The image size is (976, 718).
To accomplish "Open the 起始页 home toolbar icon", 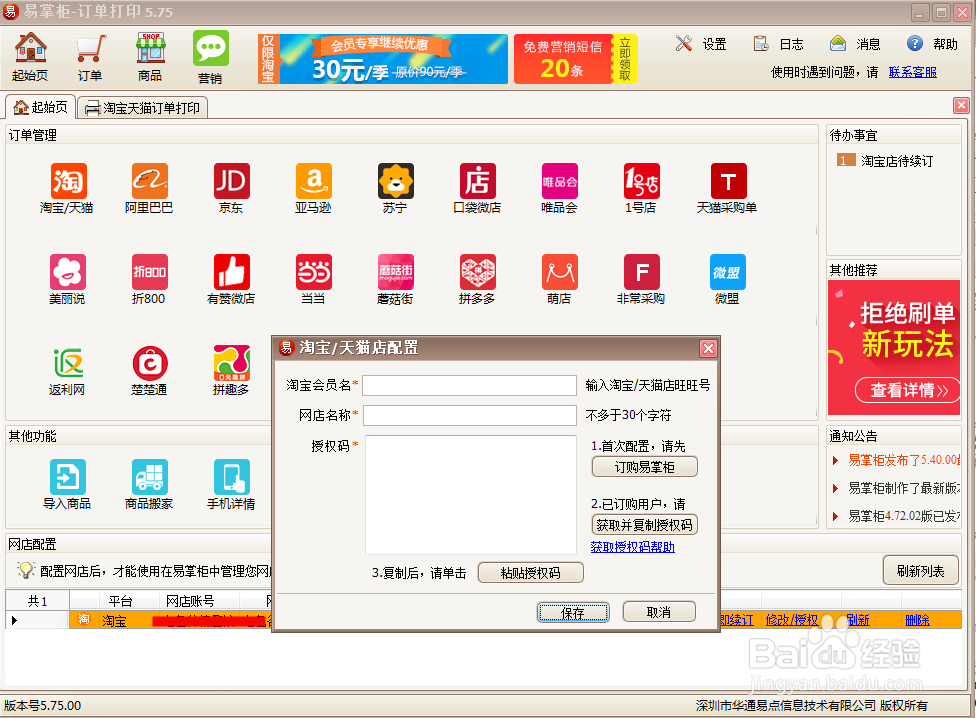I will point(30,57).
